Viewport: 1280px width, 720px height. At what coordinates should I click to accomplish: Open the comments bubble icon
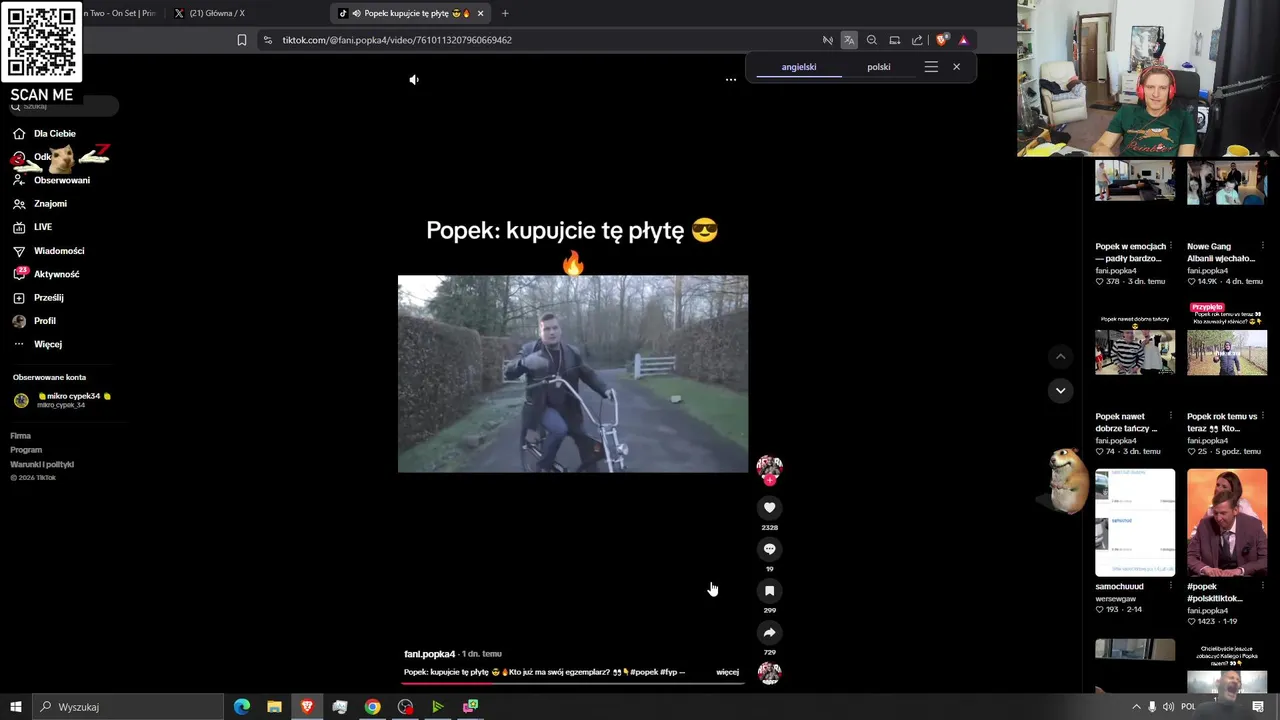[769, 549]
